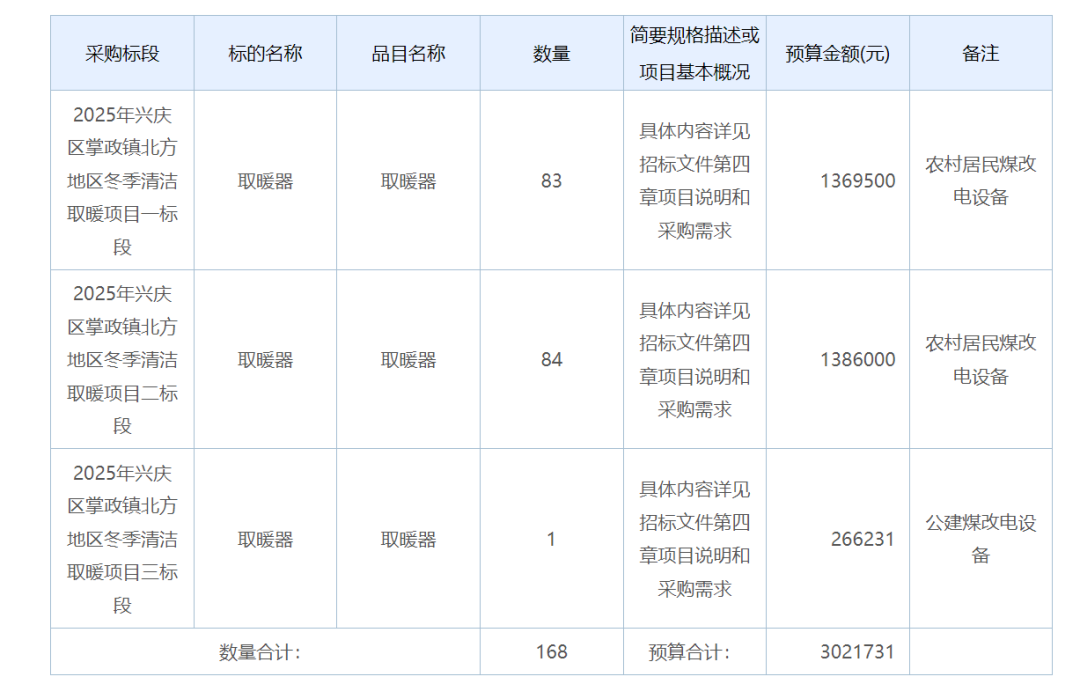
Task: Click 农村居民煤改电设备 remark in 二标段 row
Action: 981,360
